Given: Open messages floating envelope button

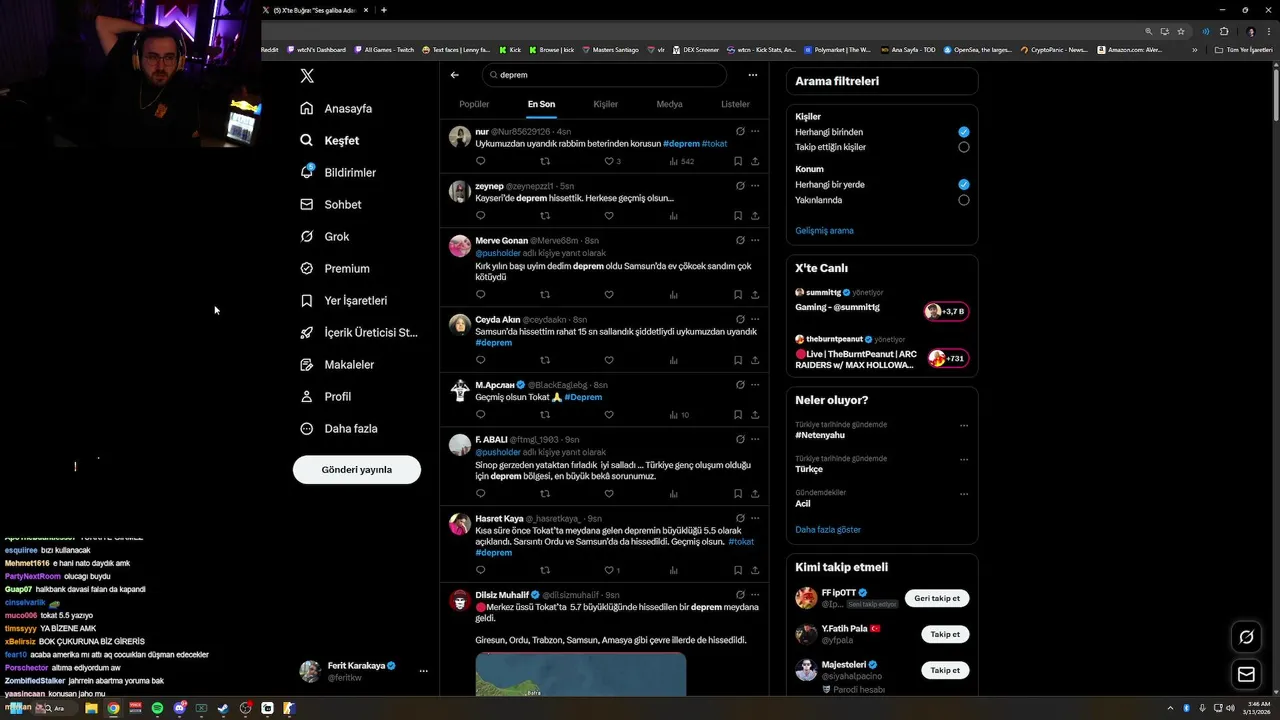Looking at the screenshot, I should point(1246,674).
